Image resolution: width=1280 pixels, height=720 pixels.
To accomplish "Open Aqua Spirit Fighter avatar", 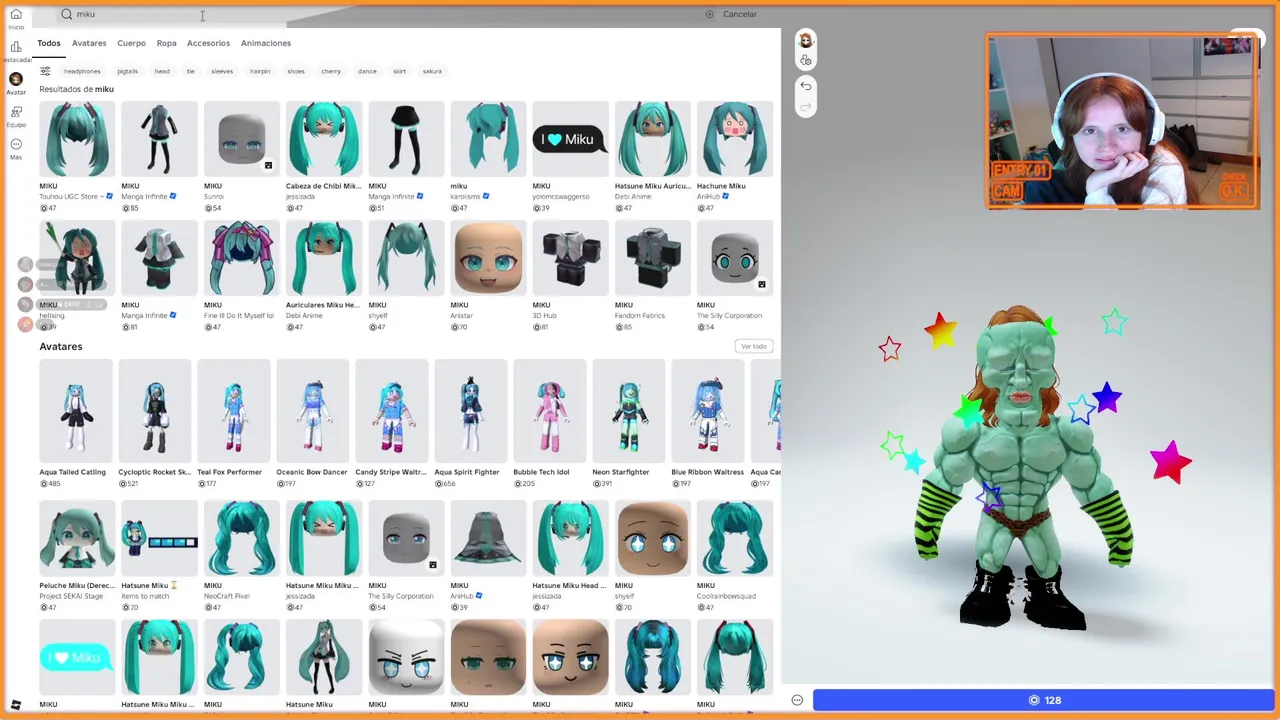I will click(x=471, y=412).
